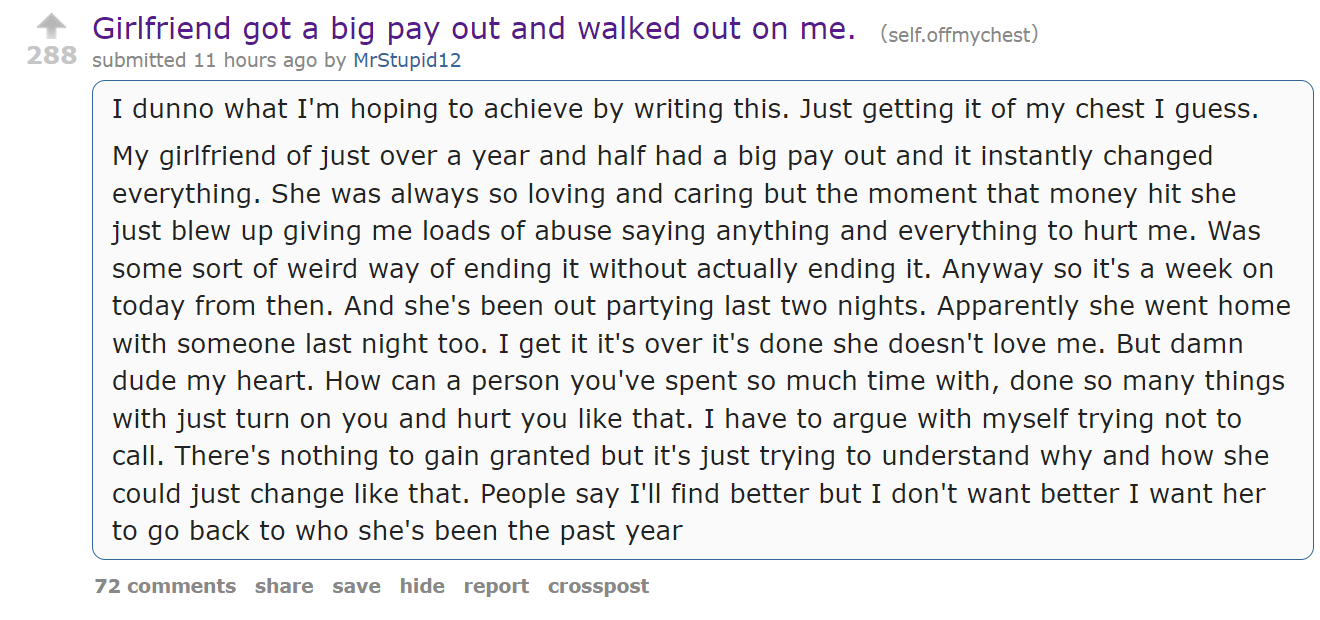
Task: Open the 72 comments link
Action: coord(165,586)
